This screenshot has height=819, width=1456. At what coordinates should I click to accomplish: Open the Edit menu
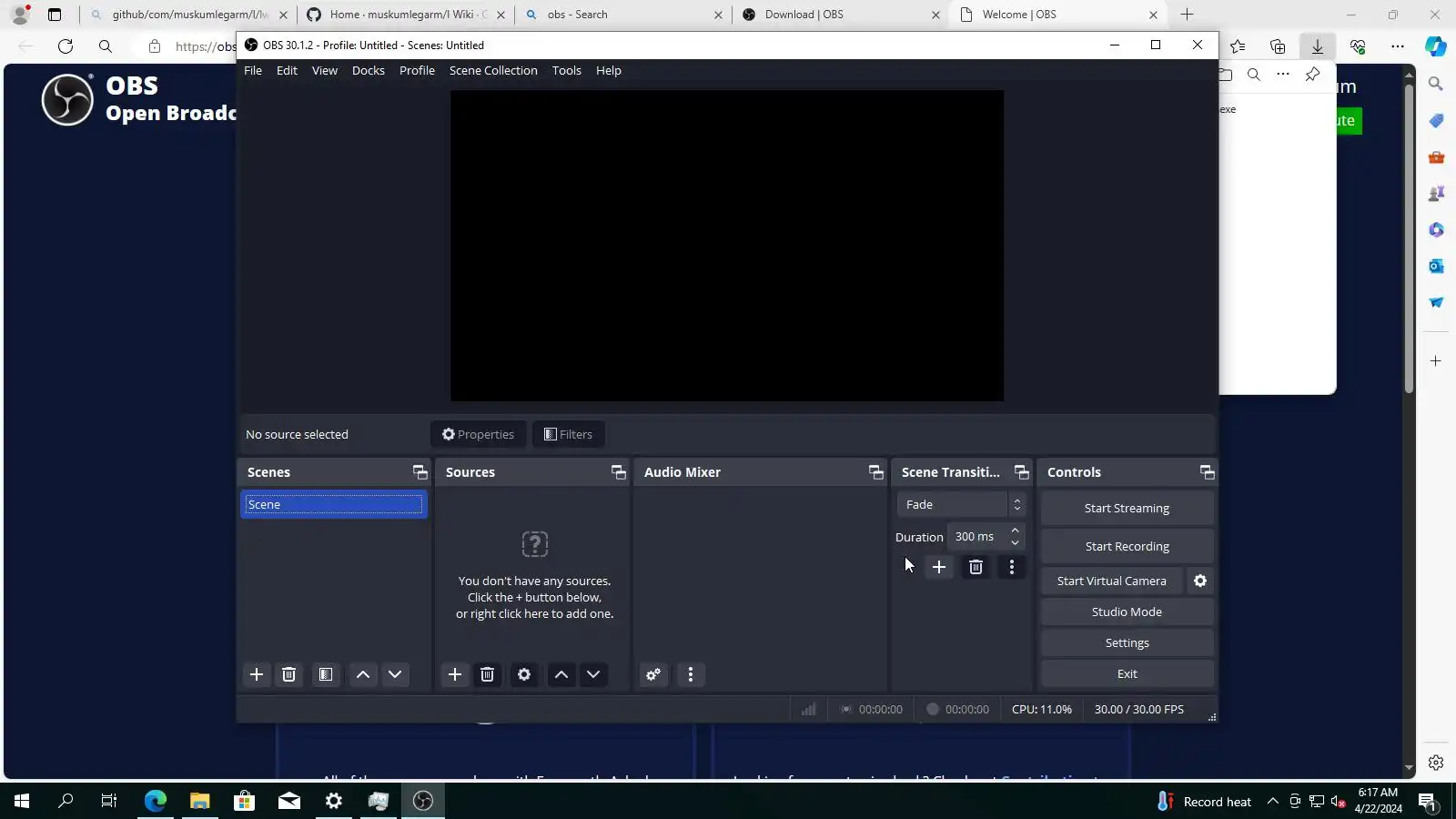(287, 71)
